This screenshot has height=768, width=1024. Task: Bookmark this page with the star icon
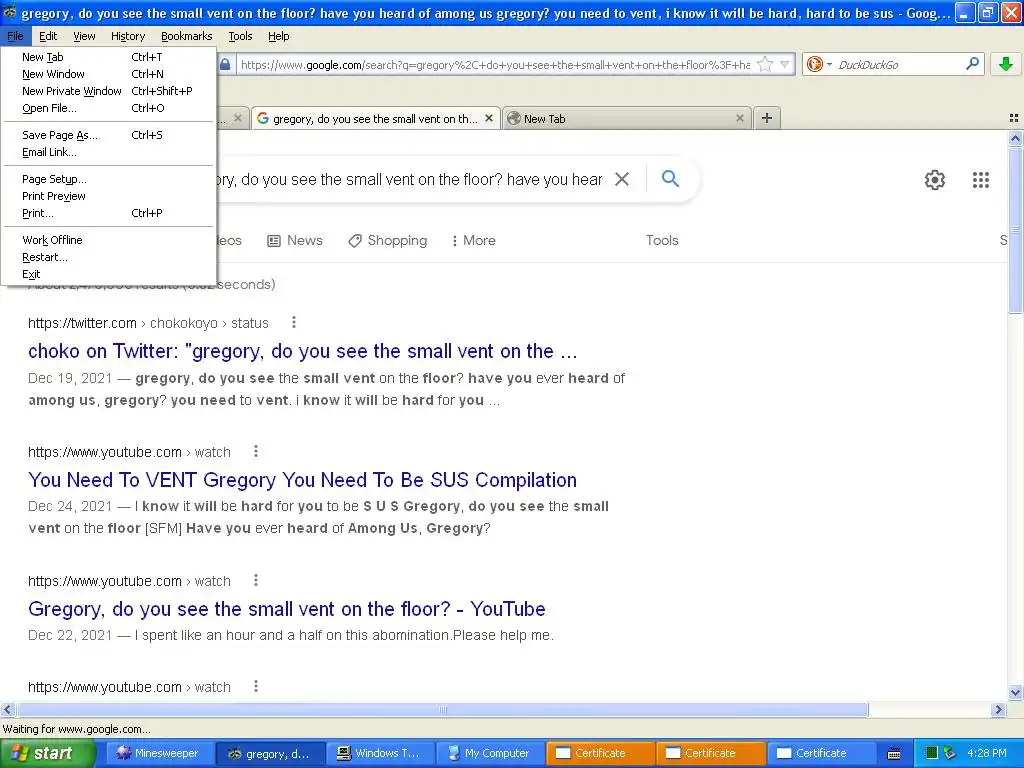coord(765,64)
